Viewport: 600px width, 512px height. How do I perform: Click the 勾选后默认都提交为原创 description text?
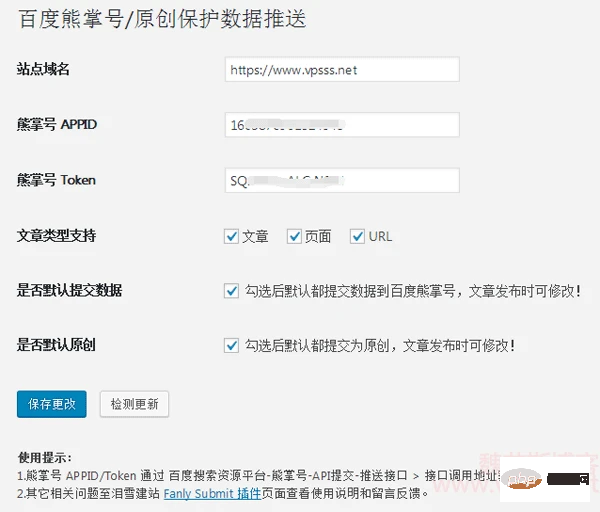[380, 346]
